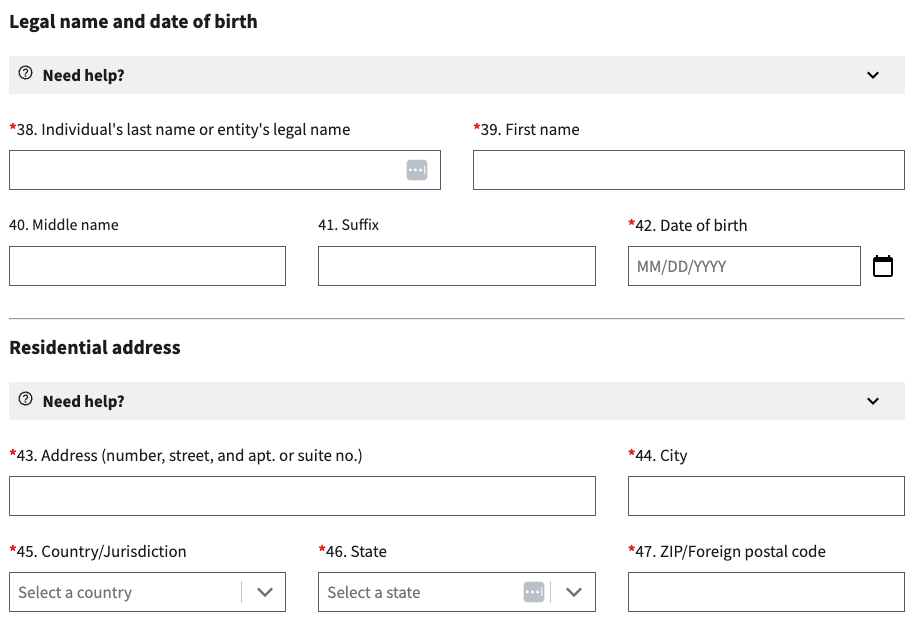Screen dimensions: 922x637
Task: Click into the First name field
Action: coord(688,170)
